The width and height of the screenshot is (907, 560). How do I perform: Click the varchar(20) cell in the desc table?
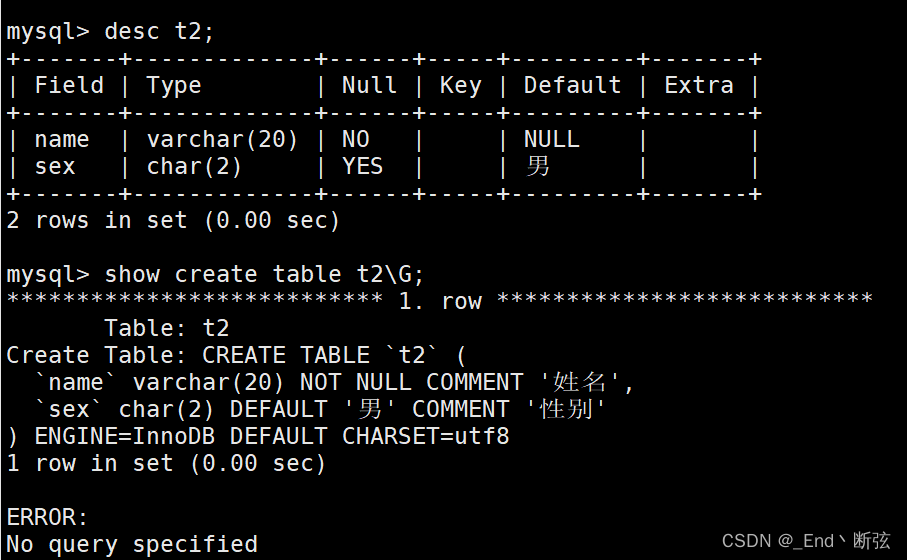click(x=222, y=140)
